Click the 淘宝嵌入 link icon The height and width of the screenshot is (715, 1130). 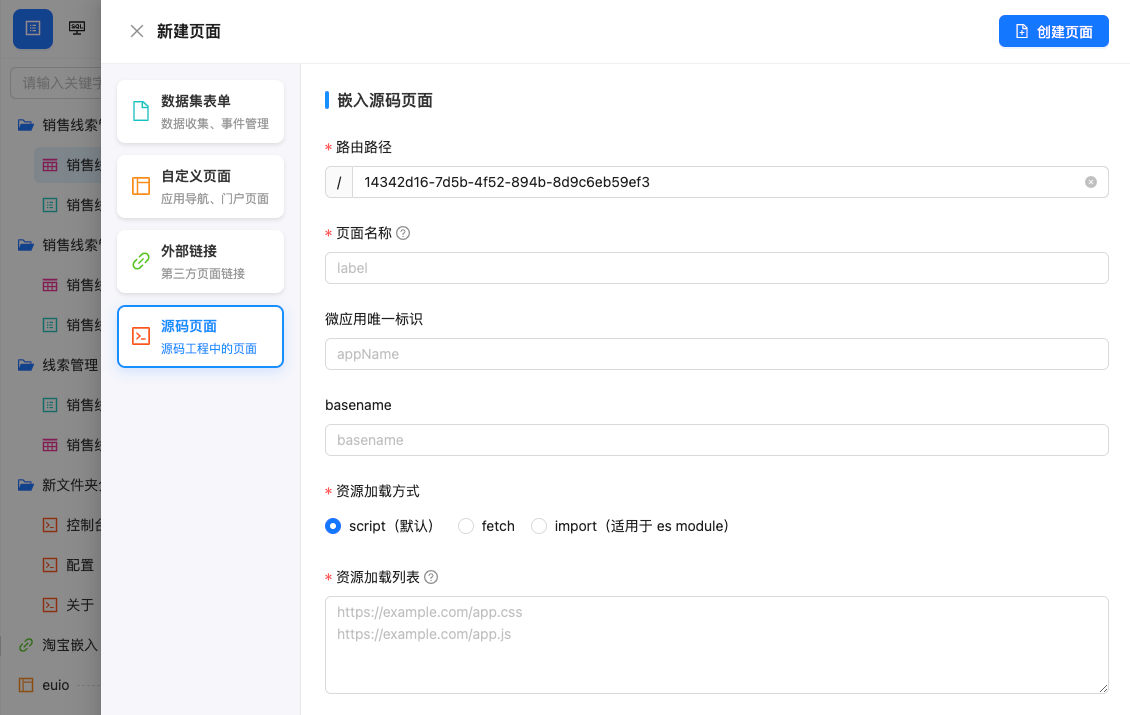(26, 645)
